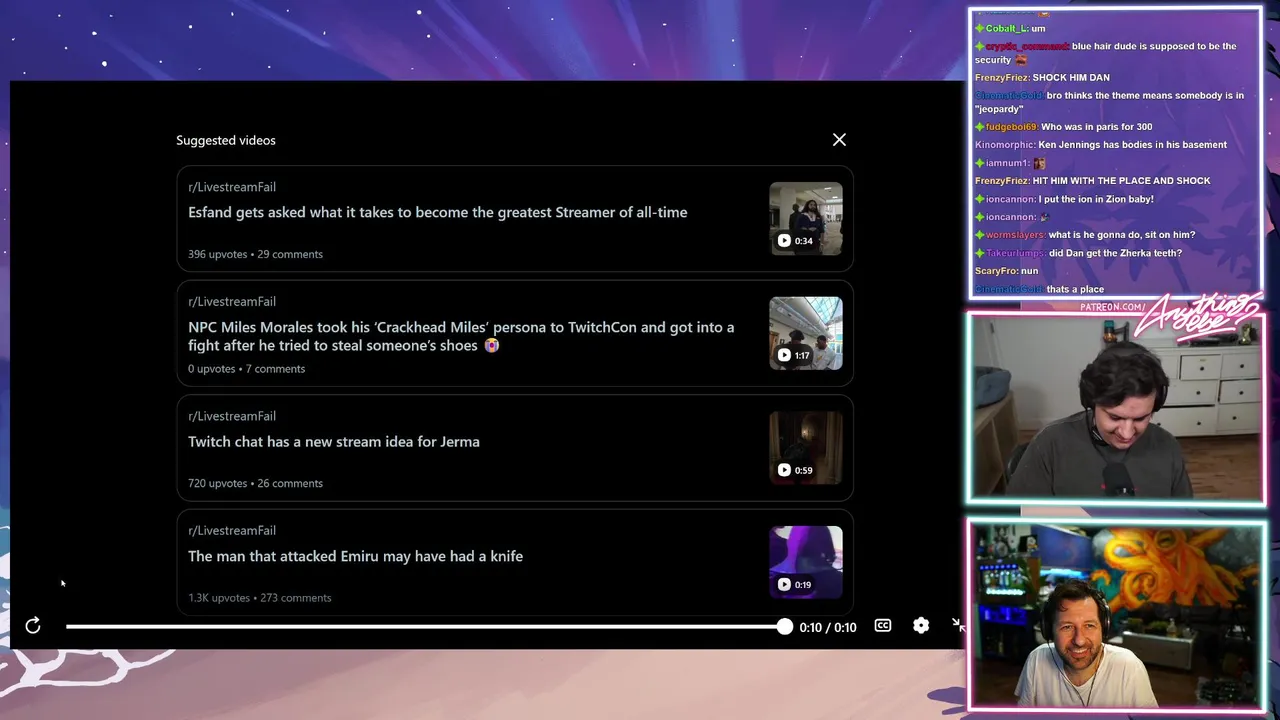Click ScaryFro 'nun' chat message
The image size is (1280, 720).
pos(1006,271)
